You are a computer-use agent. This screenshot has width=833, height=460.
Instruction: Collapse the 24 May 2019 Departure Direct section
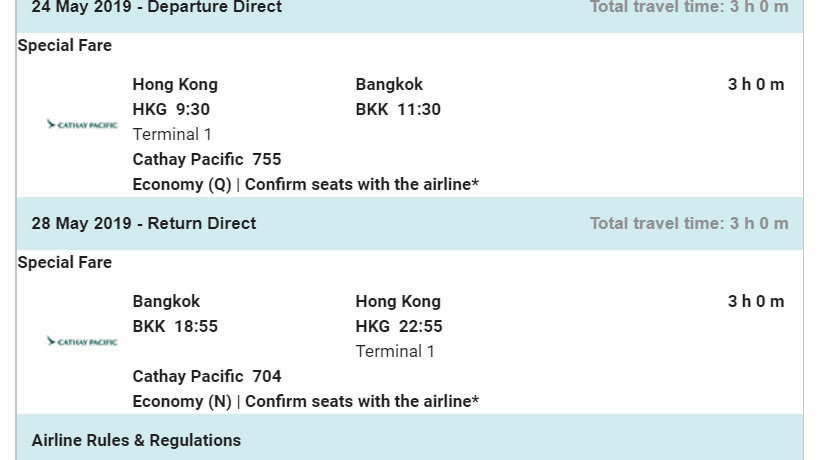156,8
